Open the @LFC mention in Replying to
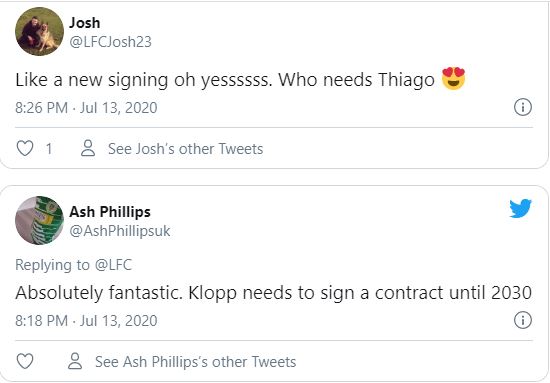 [113, 264]
